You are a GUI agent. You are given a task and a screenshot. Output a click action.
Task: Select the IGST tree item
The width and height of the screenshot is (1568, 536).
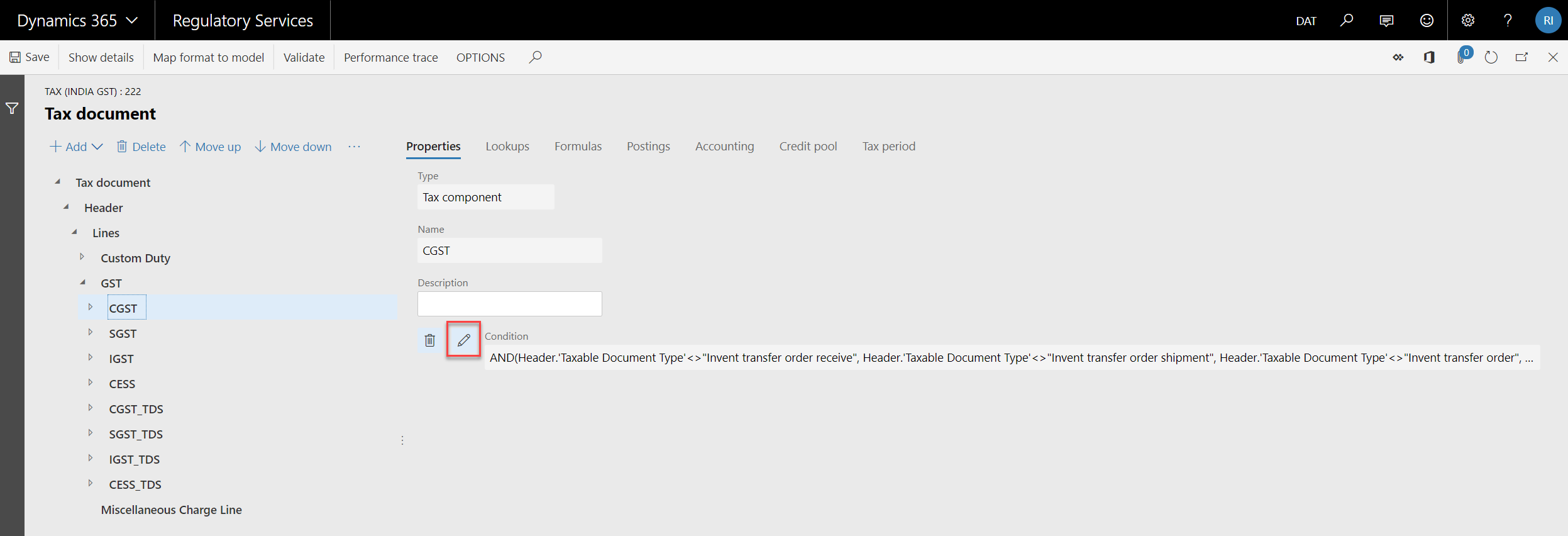pyautogui.click(x=121, y=359)
